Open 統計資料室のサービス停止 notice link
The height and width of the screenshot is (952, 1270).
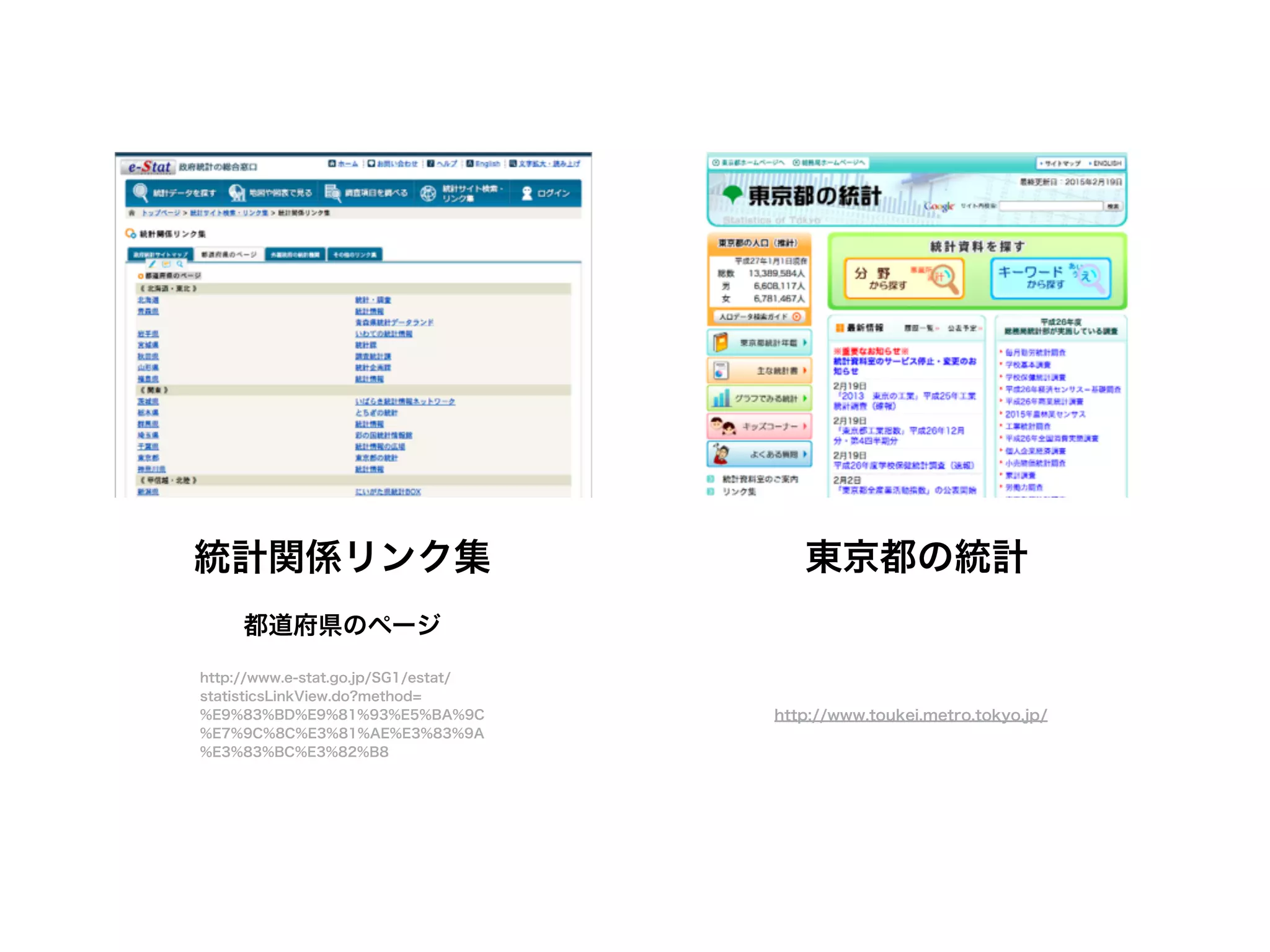pyautogui.click(x=905, y=366)
